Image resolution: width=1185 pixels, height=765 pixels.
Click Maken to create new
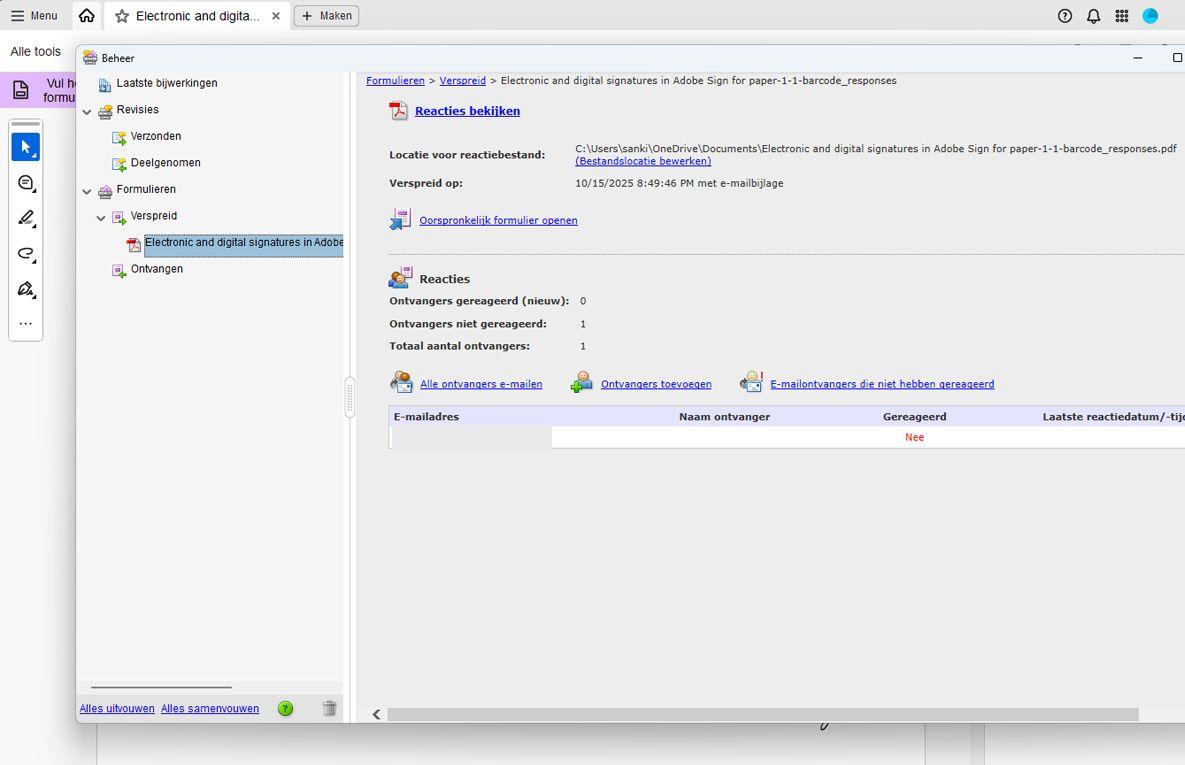click(x=326, y=16)
